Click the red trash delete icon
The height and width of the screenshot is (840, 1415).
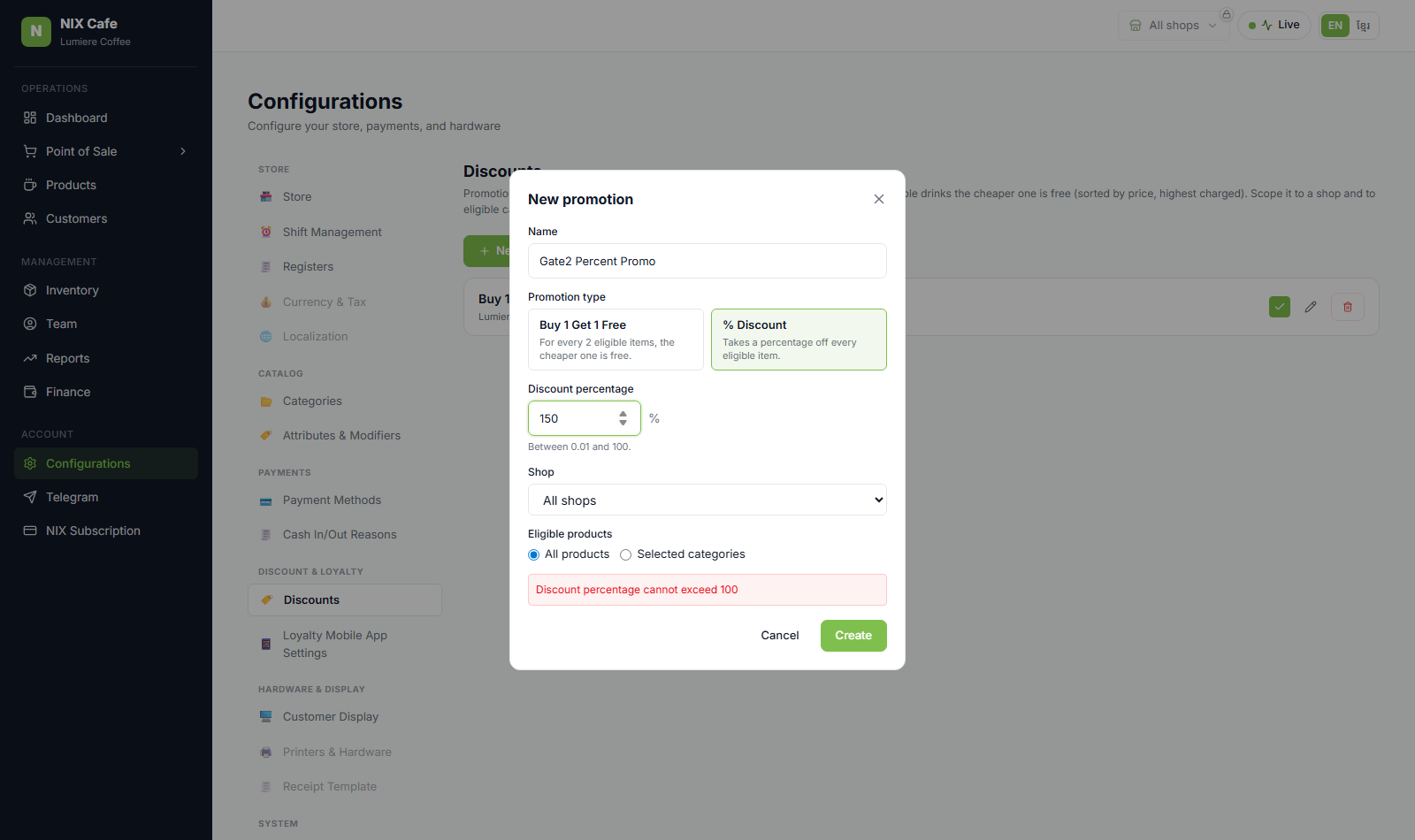[1348, 307]
